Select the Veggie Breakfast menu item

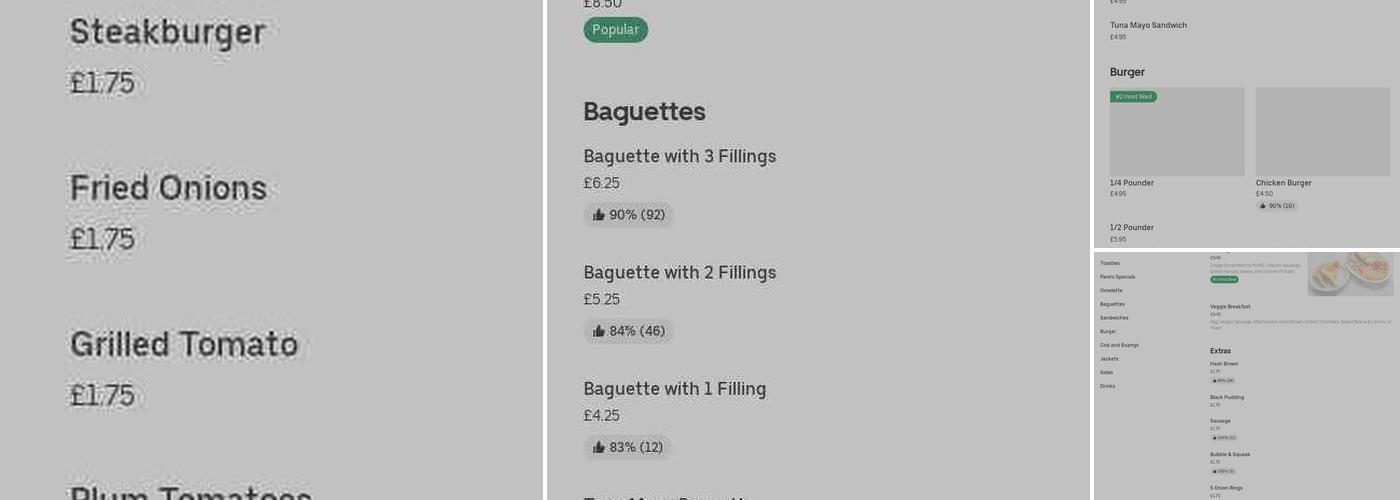[1230, 307]
